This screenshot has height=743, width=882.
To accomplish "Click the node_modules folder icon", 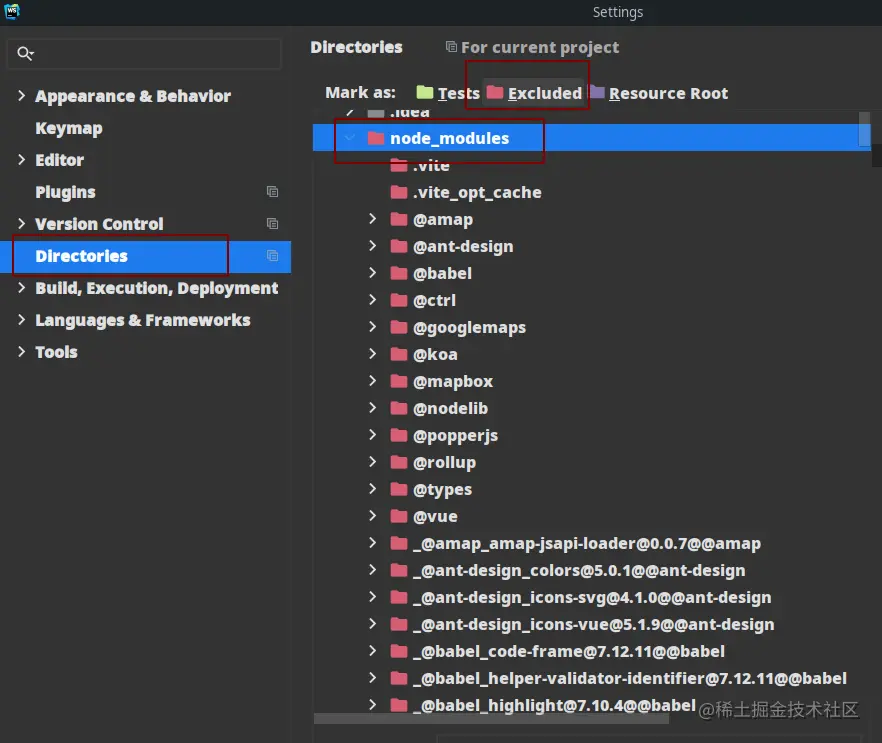I will 376,138.
